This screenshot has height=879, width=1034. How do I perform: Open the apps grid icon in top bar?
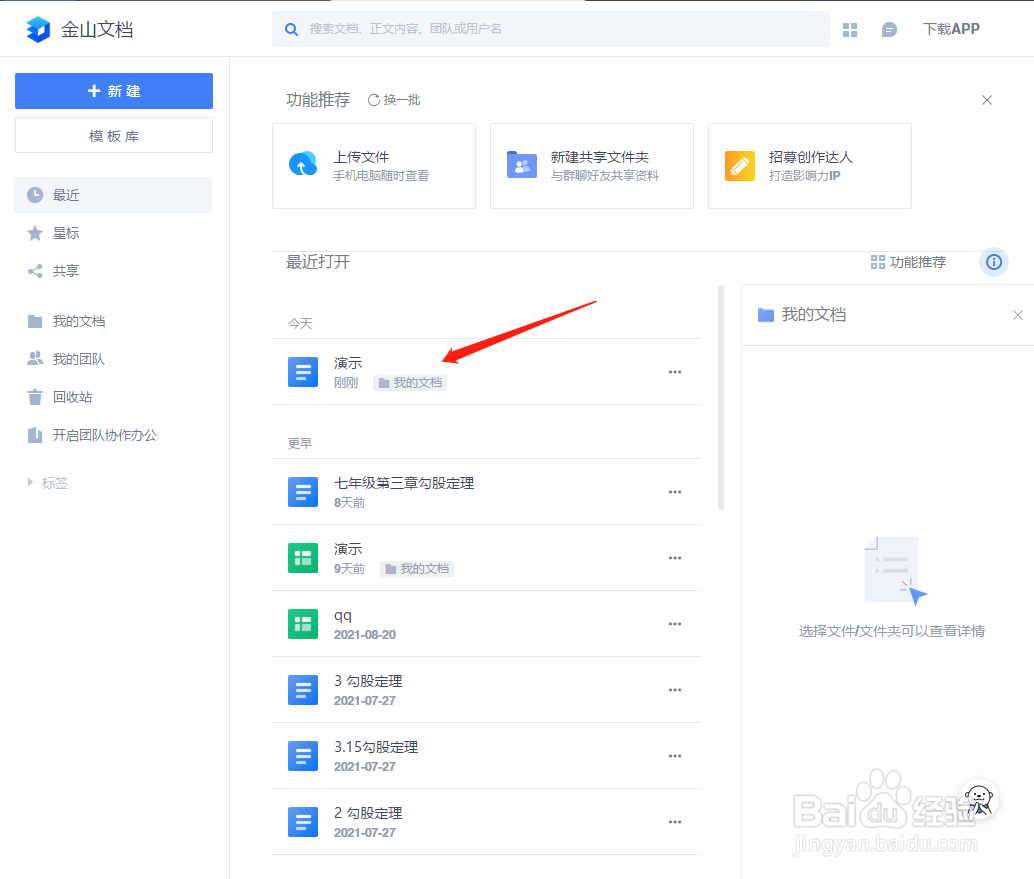849,28
